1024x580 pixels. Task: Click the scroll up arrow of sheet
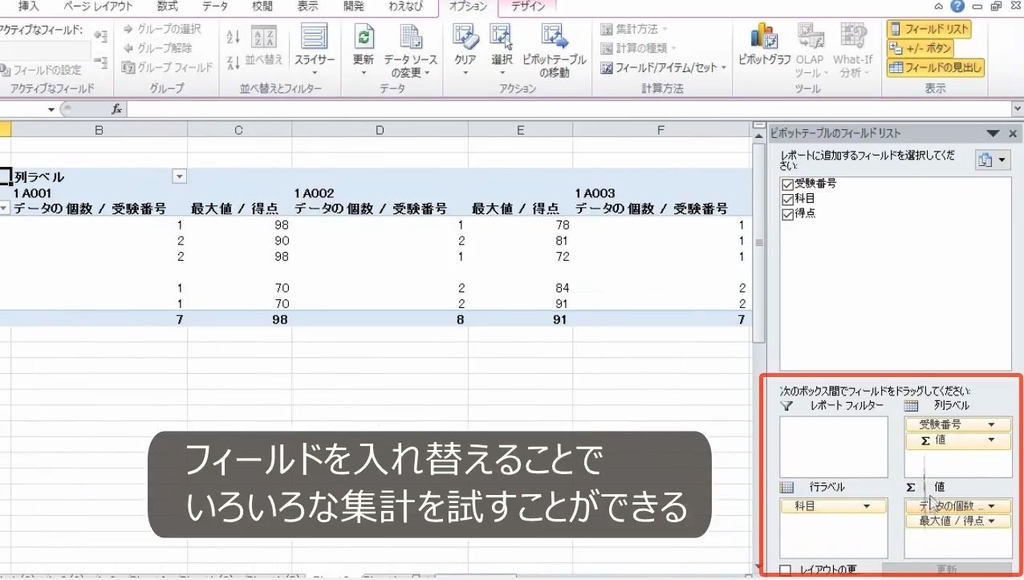pyautogui.click(x=758, y=135)
